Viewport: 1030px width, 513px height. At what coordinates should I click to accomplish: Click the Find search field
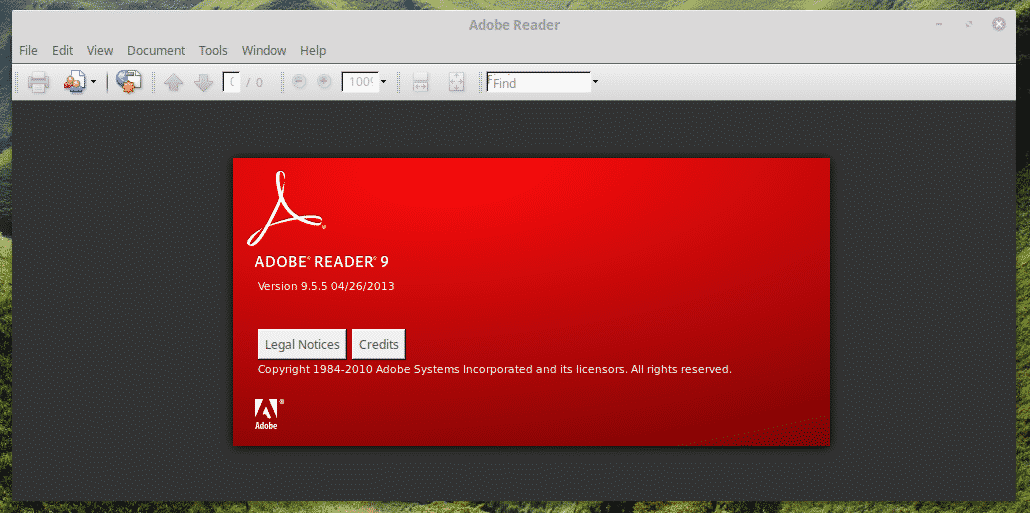click(538, 82)
